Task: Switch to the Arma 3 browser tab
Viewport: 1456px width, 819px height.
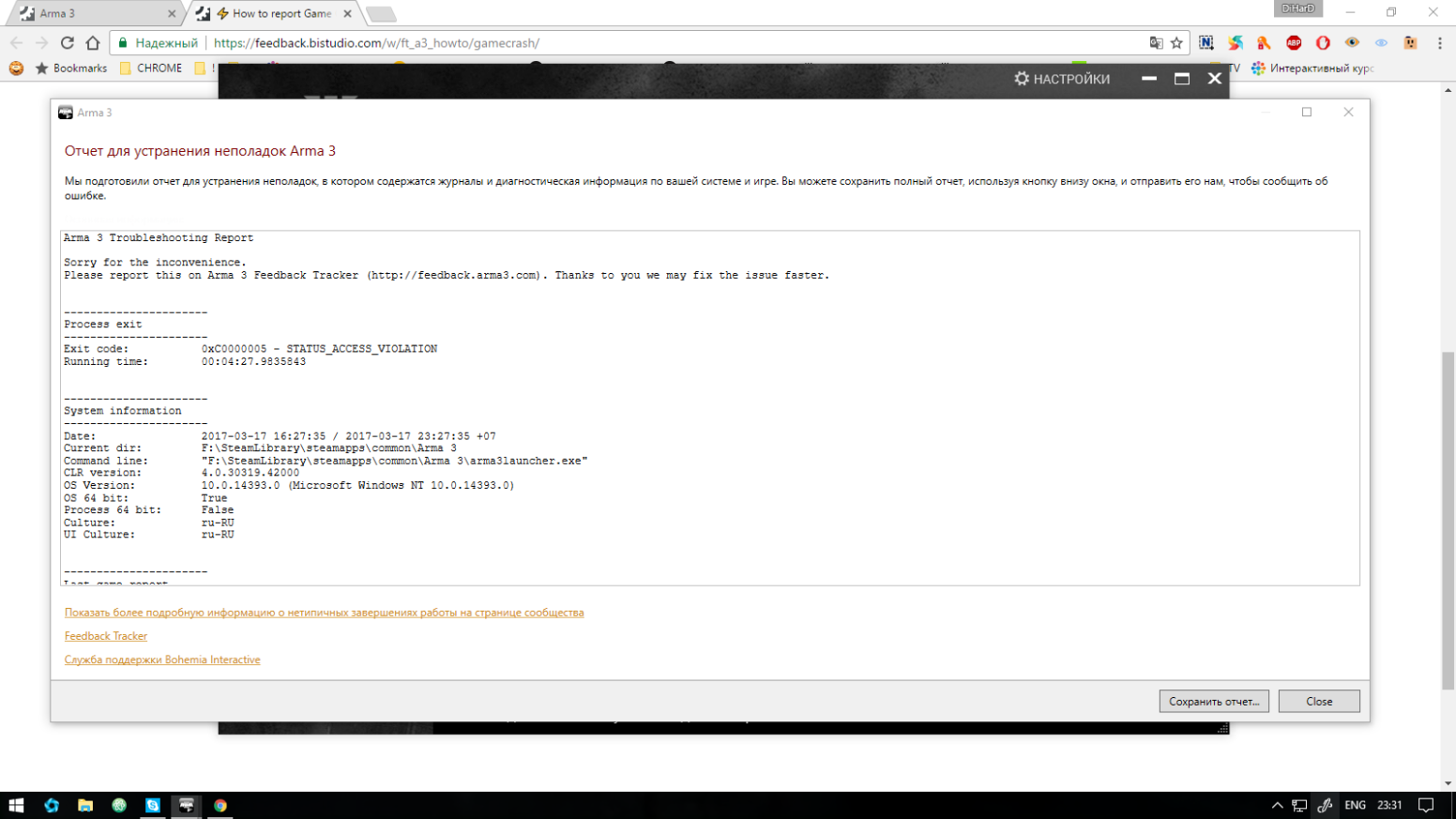Action: click(94, 13)
